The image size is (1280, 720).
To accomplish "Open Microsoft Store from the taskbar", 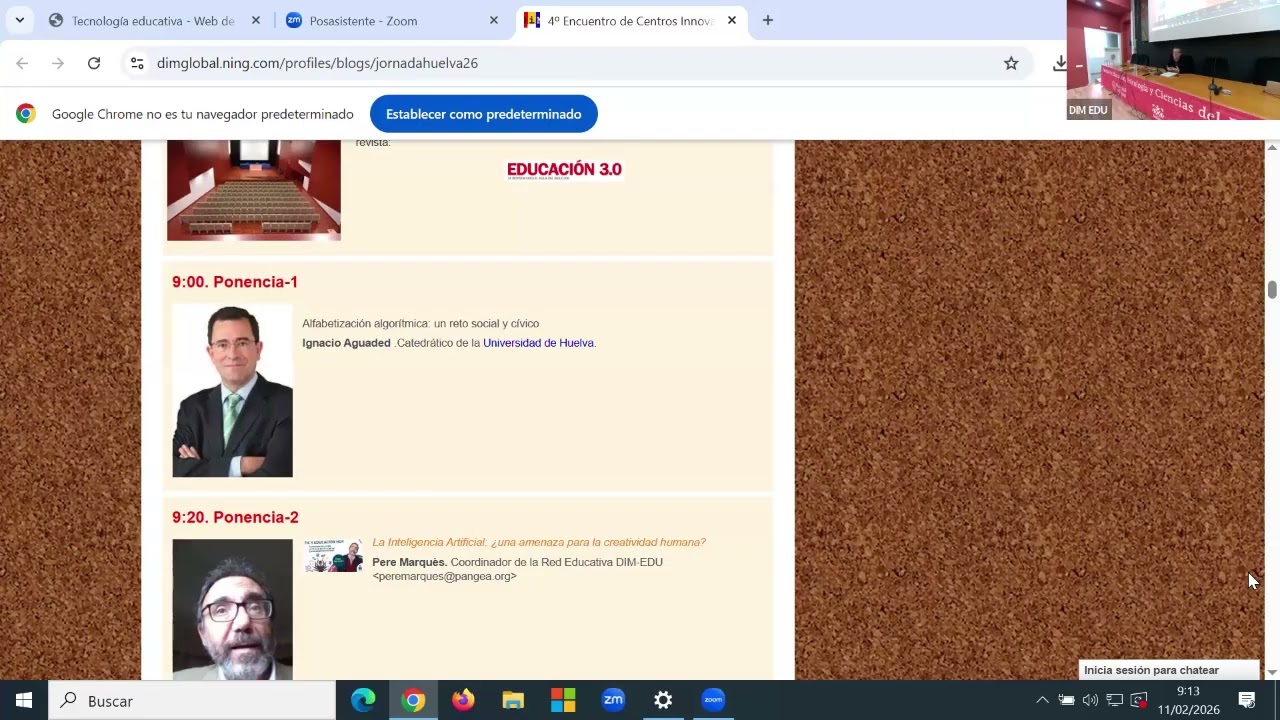I will tap(563, 700).
